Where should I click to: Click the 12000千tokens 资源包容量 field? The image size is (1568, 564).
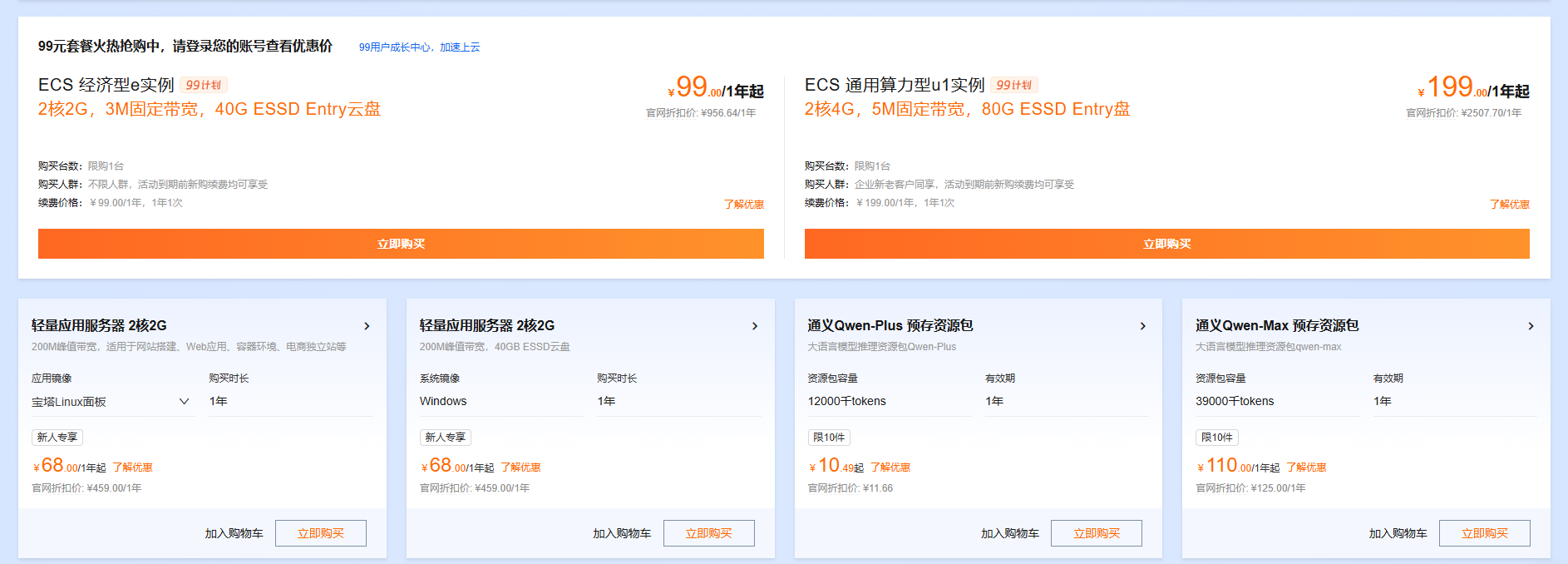click(x=889, y=402)
